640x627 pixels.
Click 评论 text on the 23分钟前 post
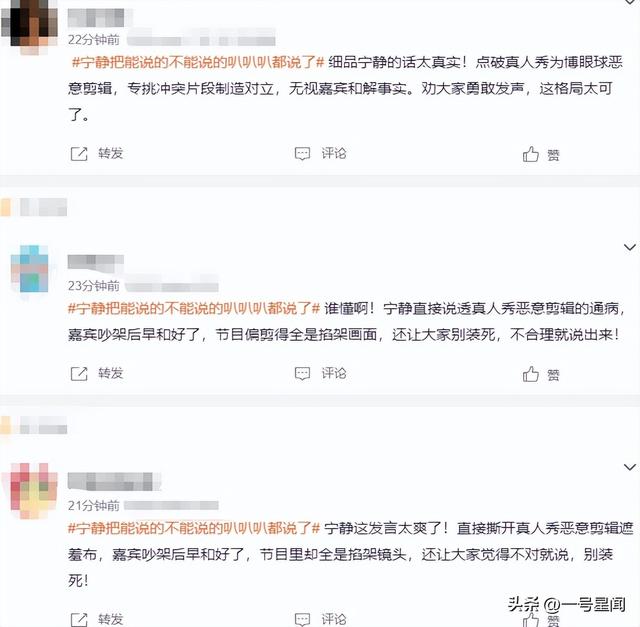pyautogui.click(x=333, y=373)
